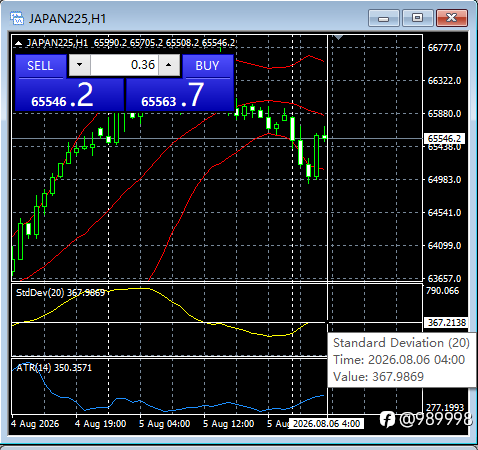478x450 pixels.
Task: Click the StdDev(20) indicator label
Action: tap(60, 293)
